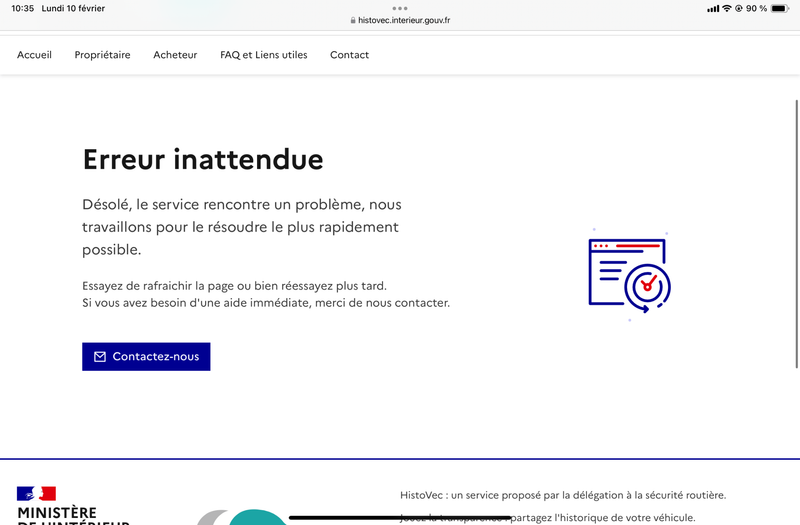Click the Contactez-nous button
This screenshot has height=525, width=800.
pos(146,357)
